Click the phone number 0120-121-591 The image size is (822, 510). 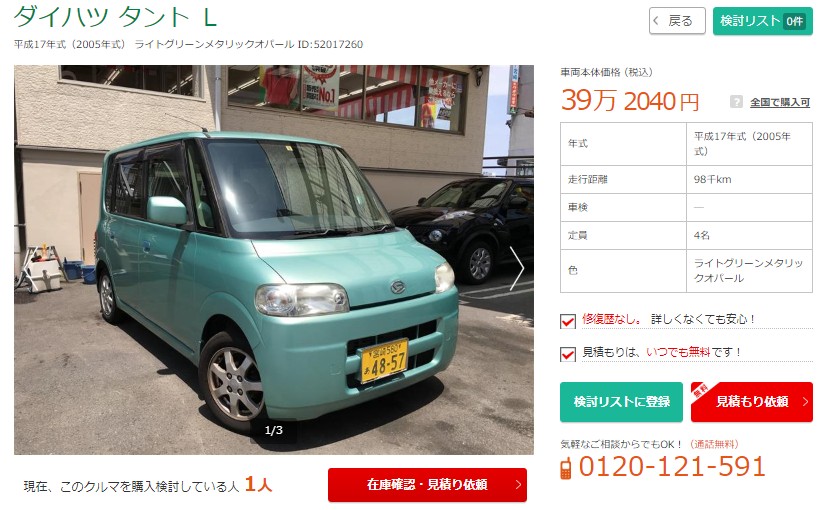pos(672,466)
